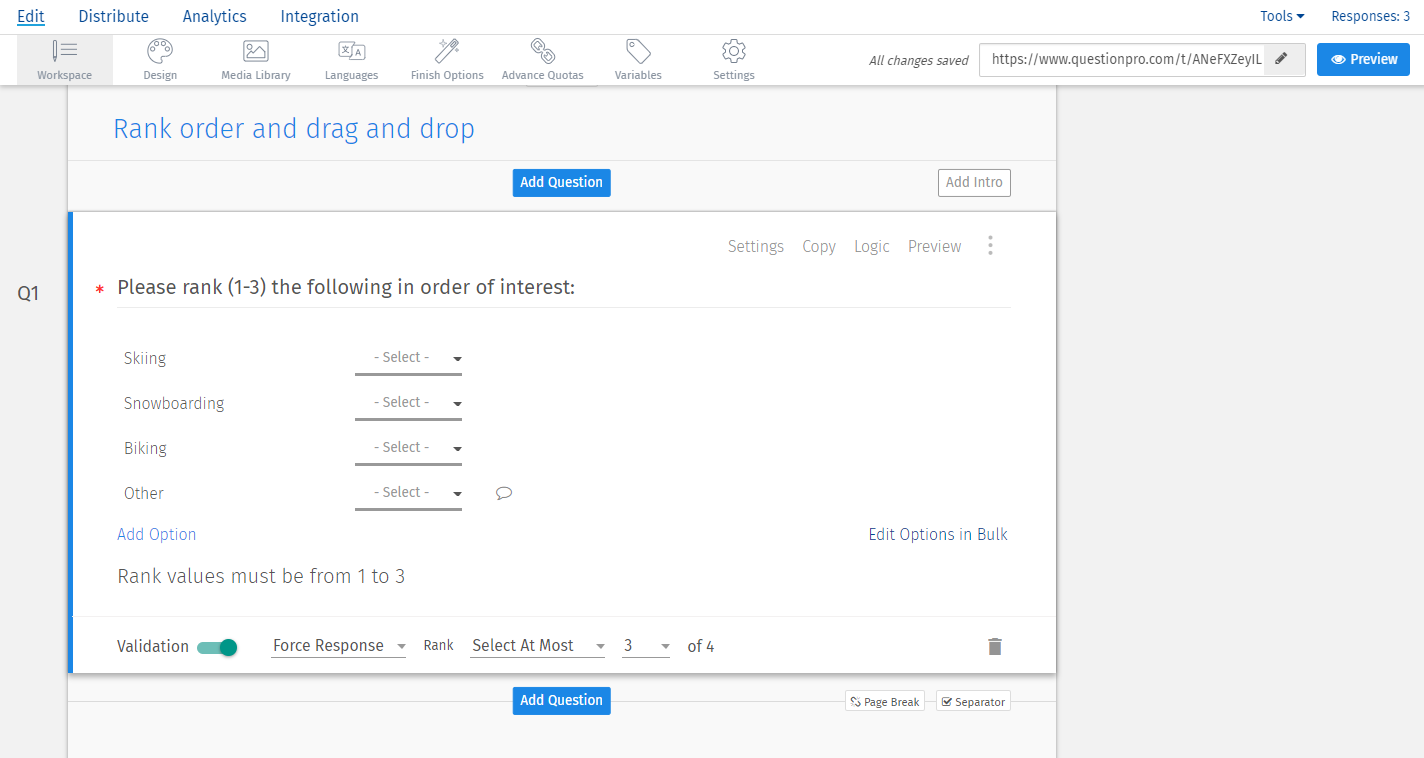1424x758 pixels.
Task: Click the Add Question button
Action: pyautogui.click(x=561, y=182)
